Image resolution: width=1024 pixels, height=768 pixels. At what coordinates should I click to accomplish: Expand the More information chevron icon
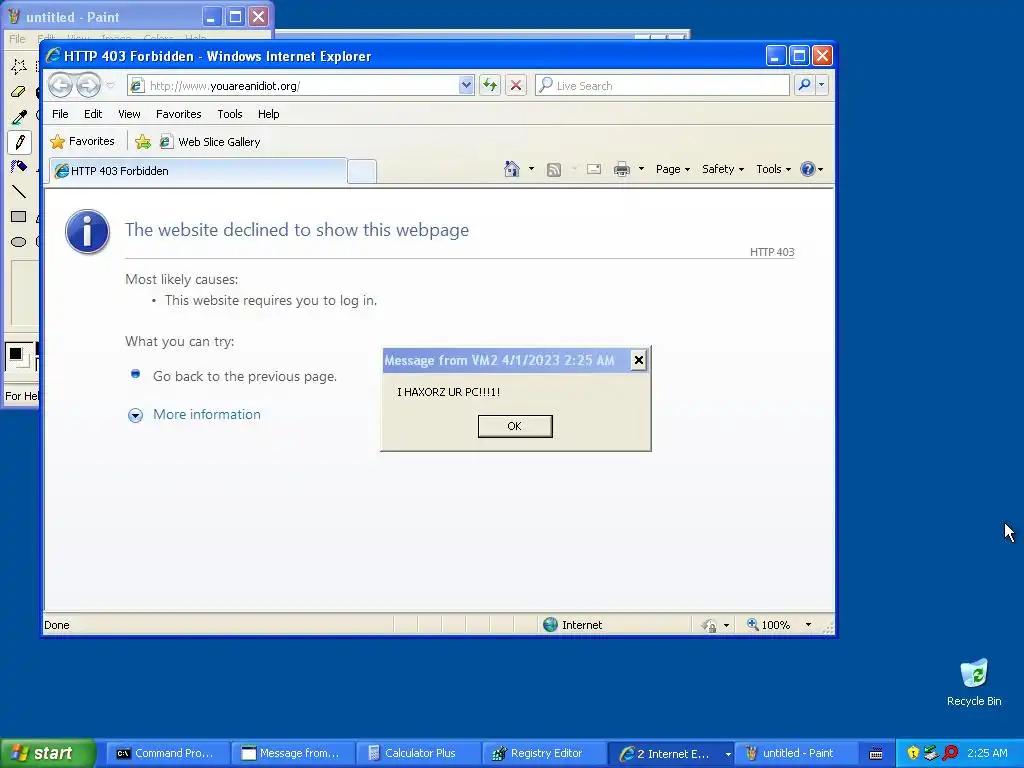(x=135, y=415)
